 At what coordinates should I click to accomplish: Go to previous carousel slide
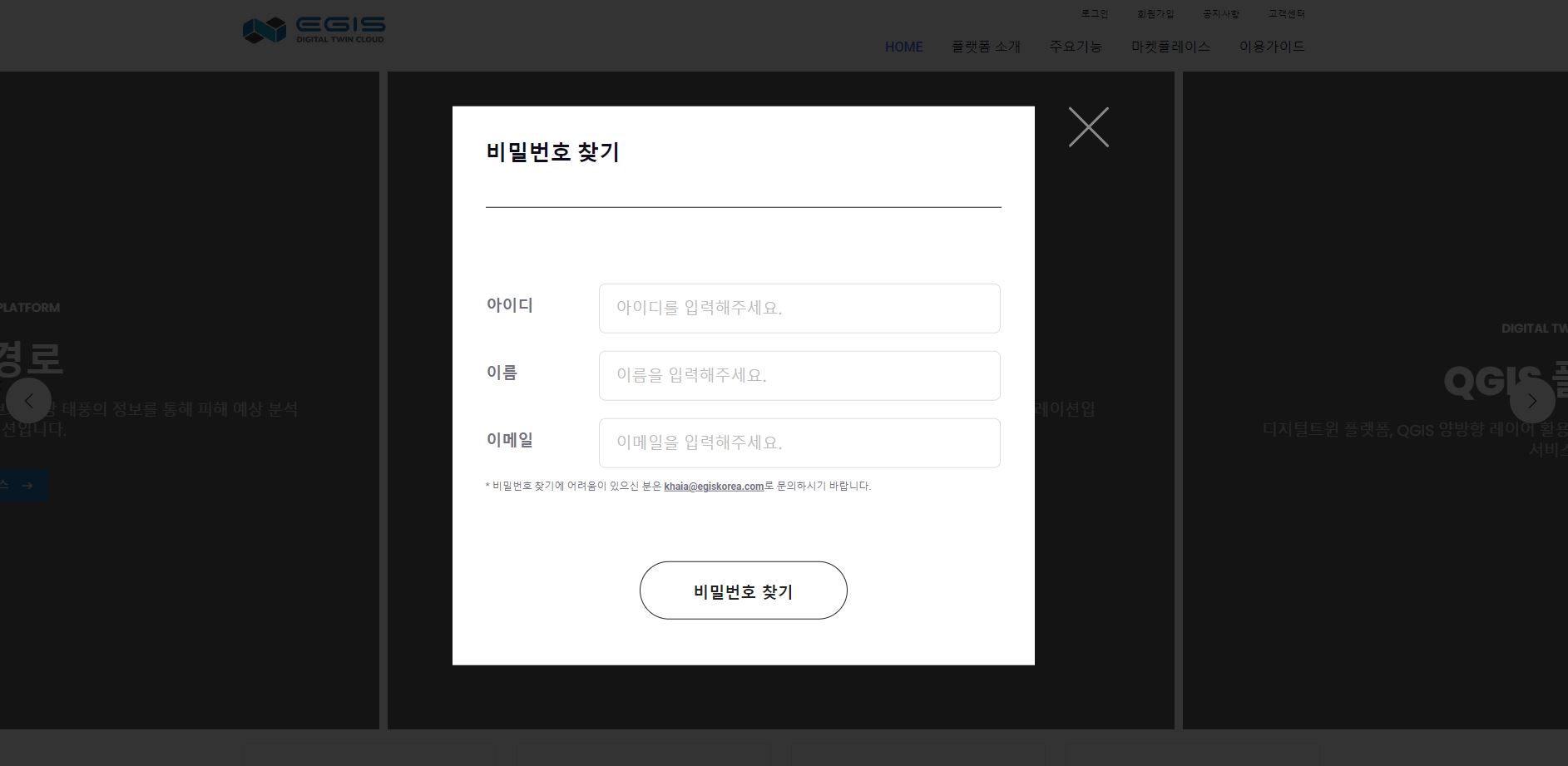click(x=29, y=401)
